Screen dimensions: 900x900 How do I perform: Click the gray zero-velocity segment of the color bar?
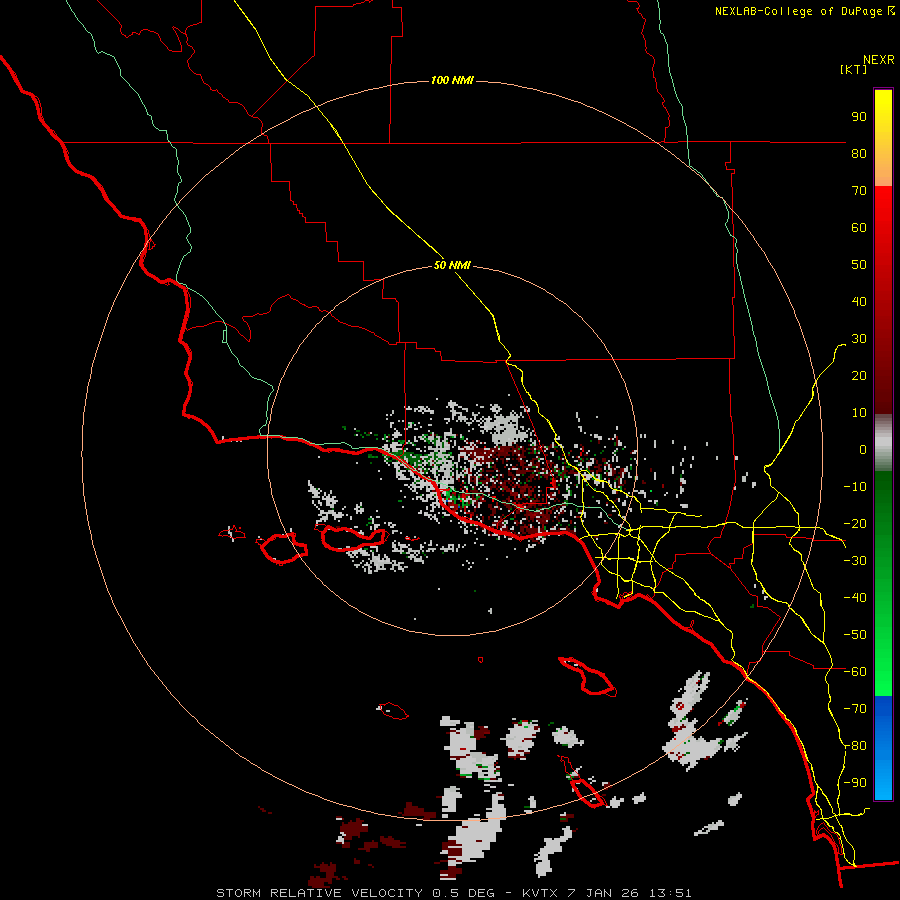tap(883, 445)
